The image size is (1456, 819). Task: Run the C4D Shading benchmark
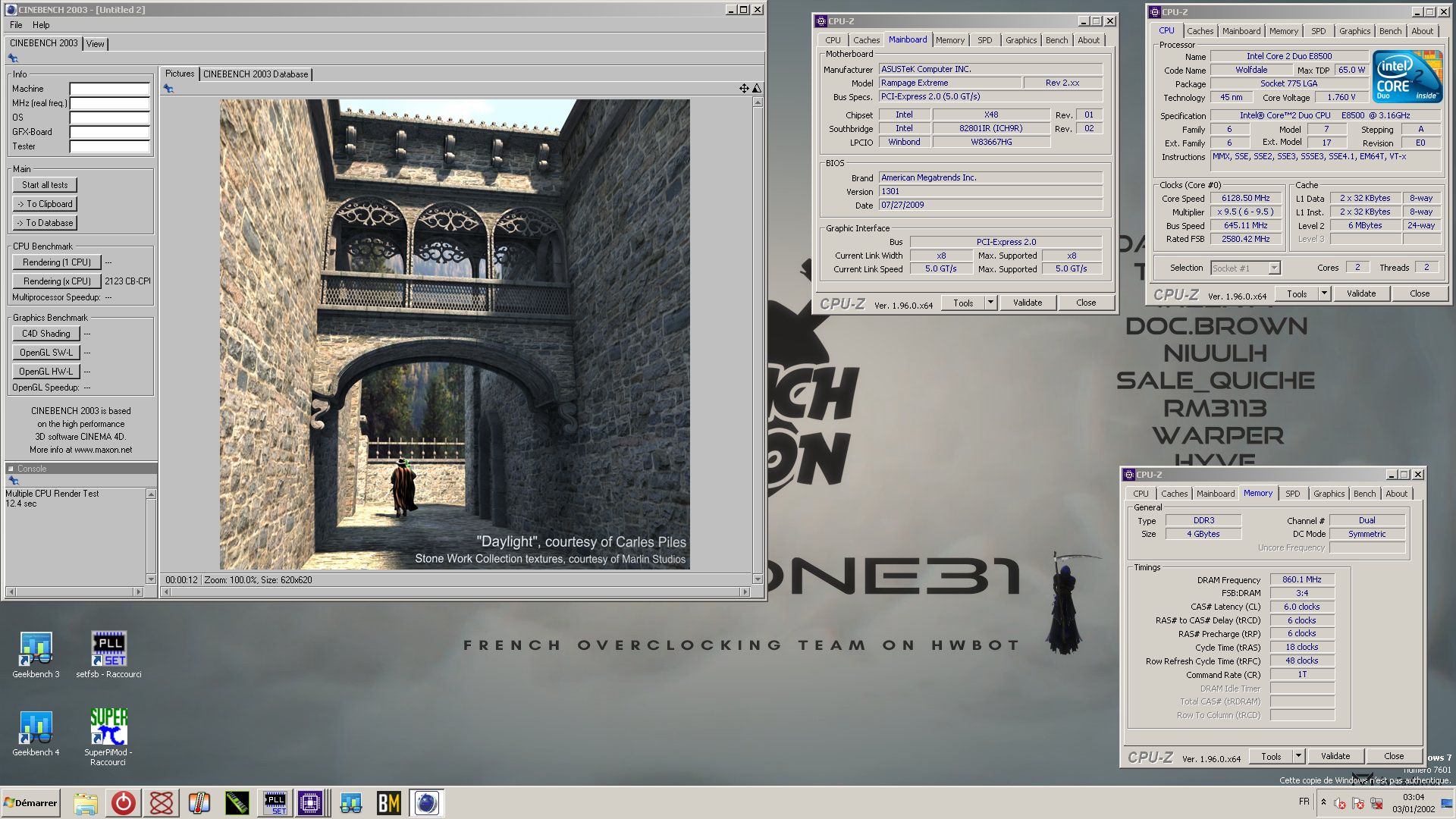coord(46,334)
